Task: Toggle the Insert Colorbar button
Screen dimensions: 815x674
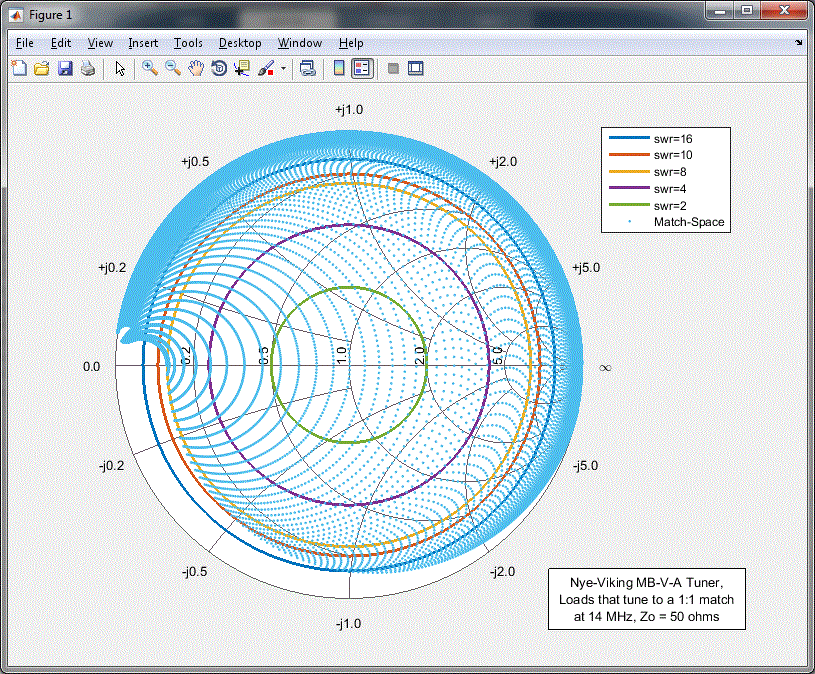Action: 338,69
